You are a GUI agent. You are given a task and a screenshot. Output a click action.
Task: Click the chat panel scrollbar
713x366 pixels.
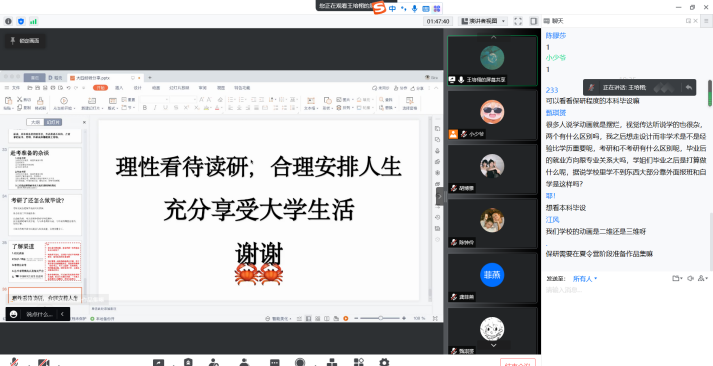click(710, 93)
